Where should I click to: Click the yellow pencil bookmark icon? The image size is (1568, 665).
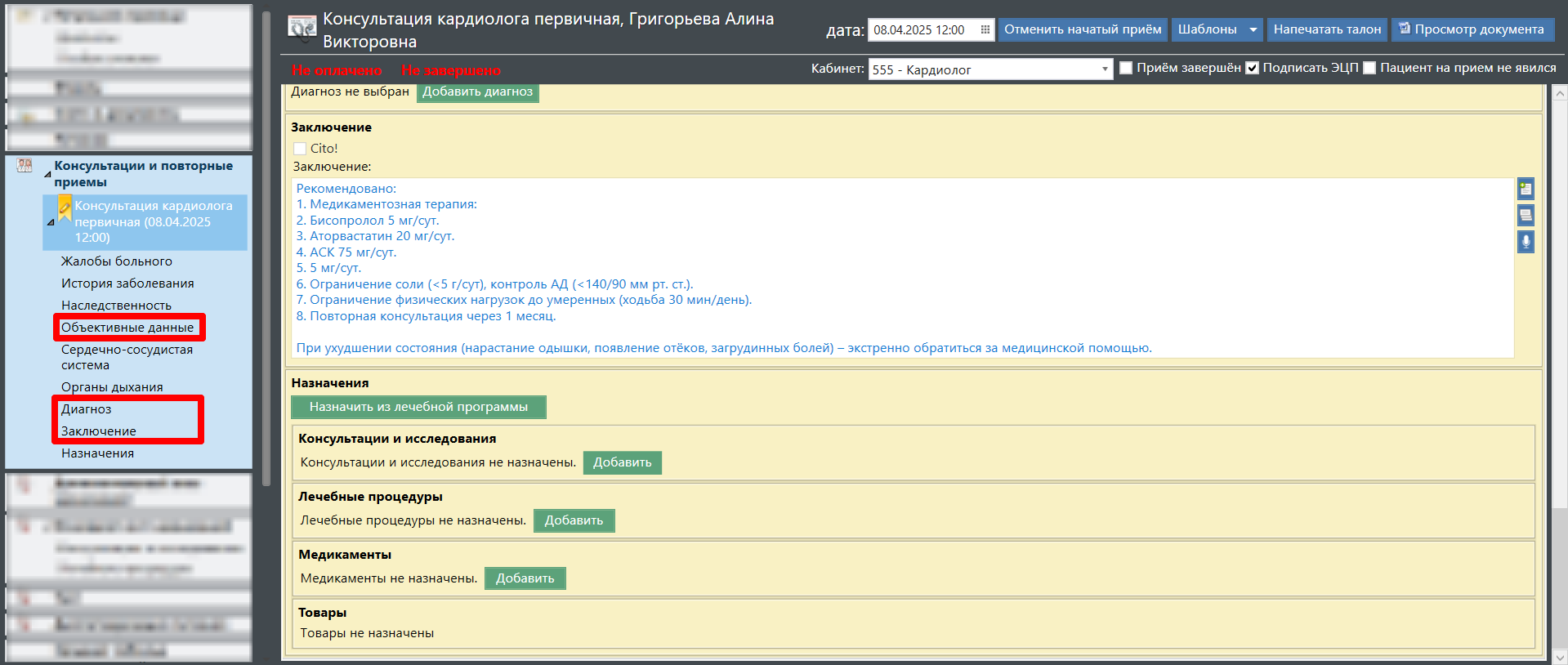click(65, 209)
